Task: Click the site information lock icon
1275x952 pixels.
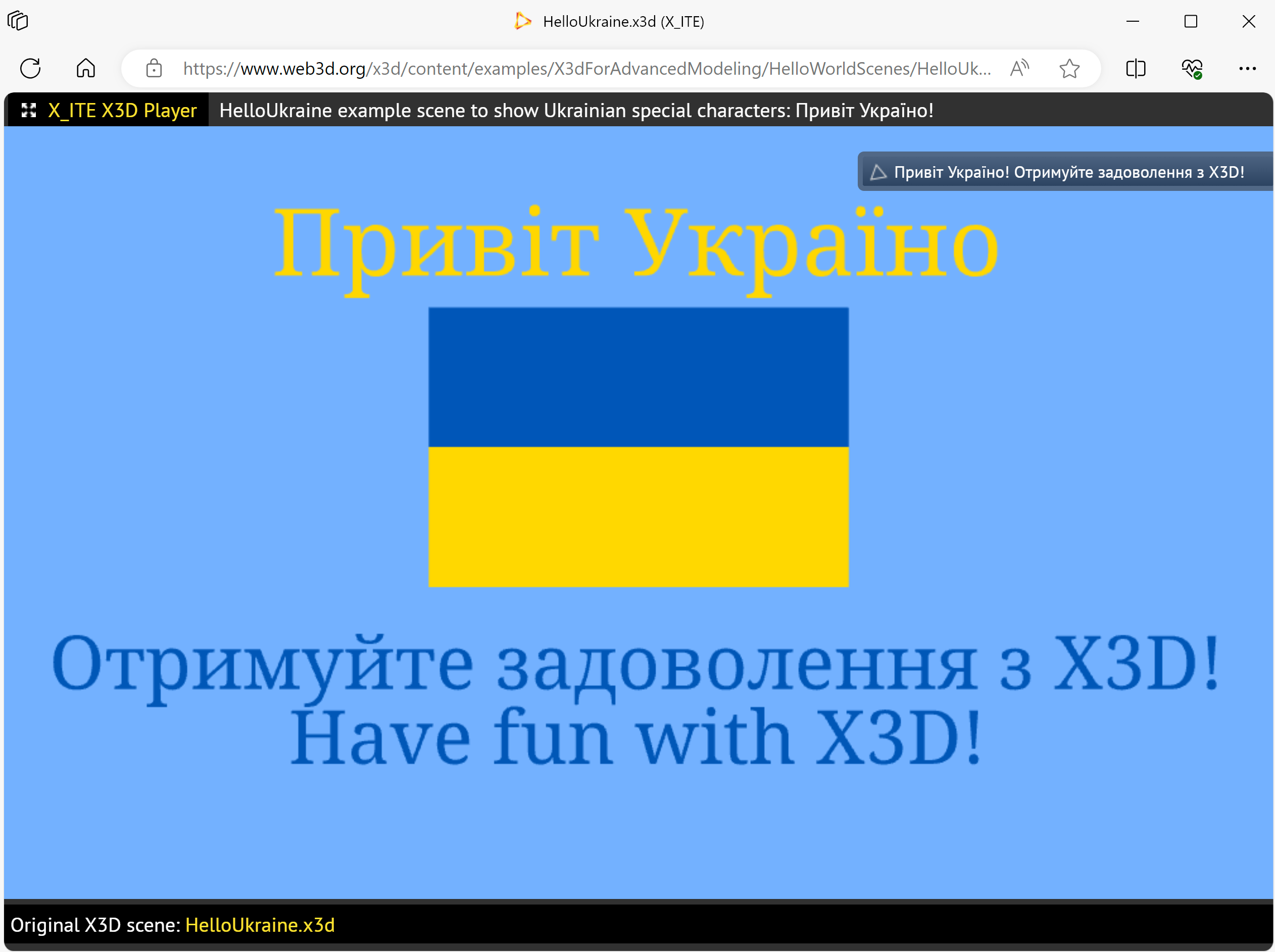Action: tap(154, 69)
